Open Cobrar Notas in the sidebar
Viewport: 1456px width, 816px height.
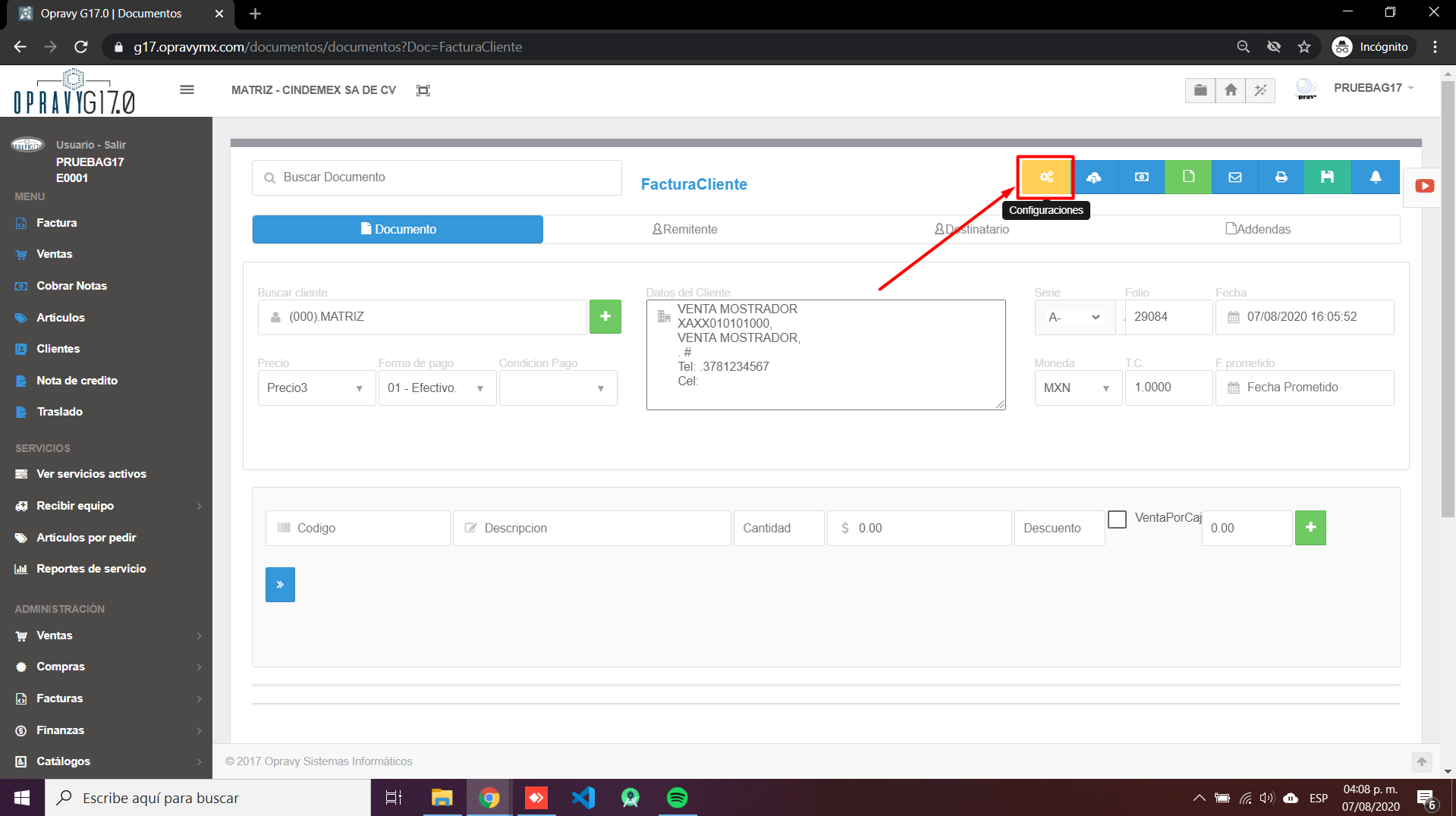[71, 286]
